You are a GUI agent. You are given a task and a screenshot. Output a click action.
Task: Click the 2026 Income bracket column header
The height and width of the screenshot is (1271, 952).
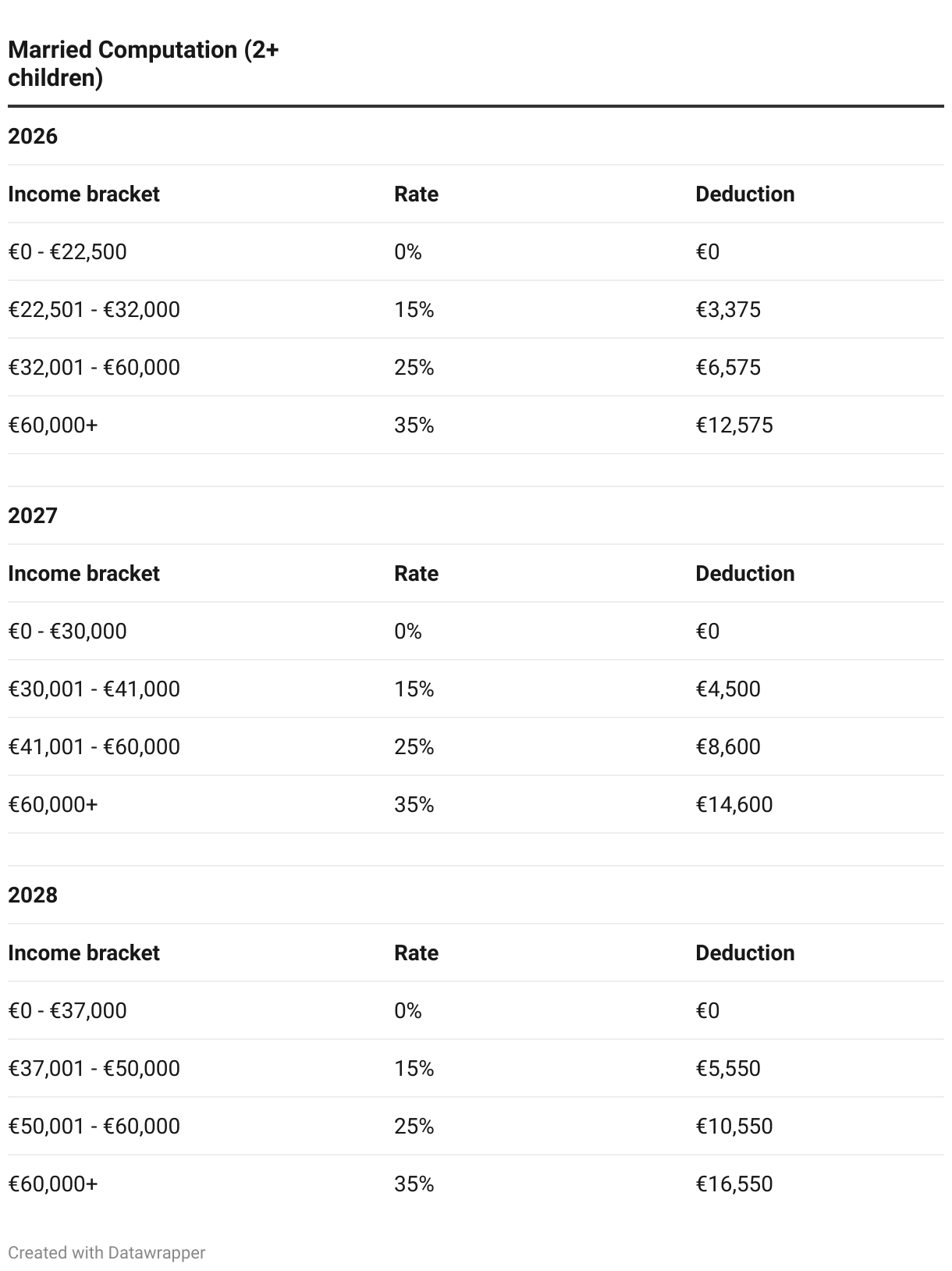point(83,194)
